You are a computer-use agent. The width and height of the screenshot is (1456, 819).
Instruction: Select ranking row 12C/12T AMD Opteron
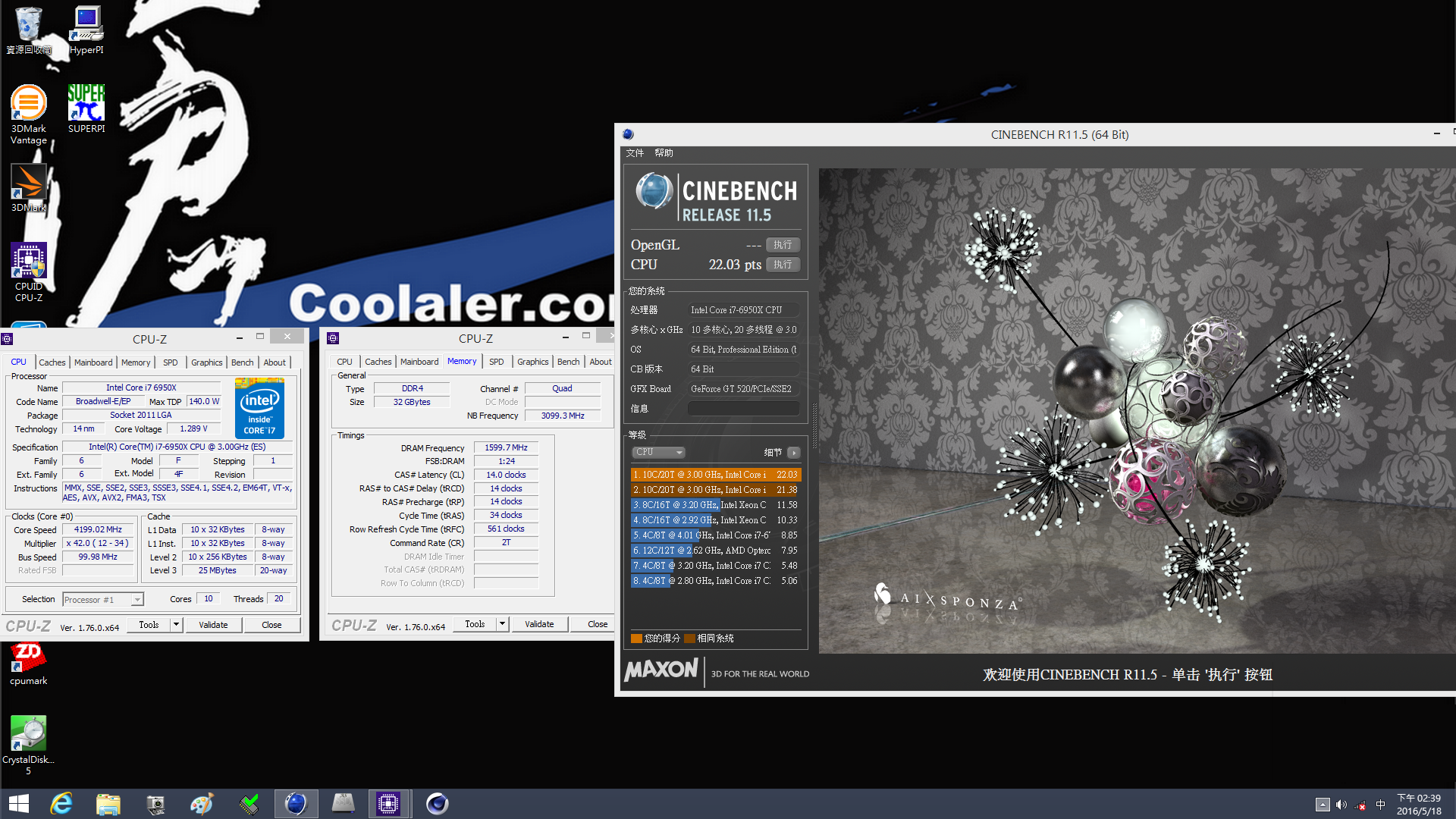pyautogui.click(x=716, y=551)
